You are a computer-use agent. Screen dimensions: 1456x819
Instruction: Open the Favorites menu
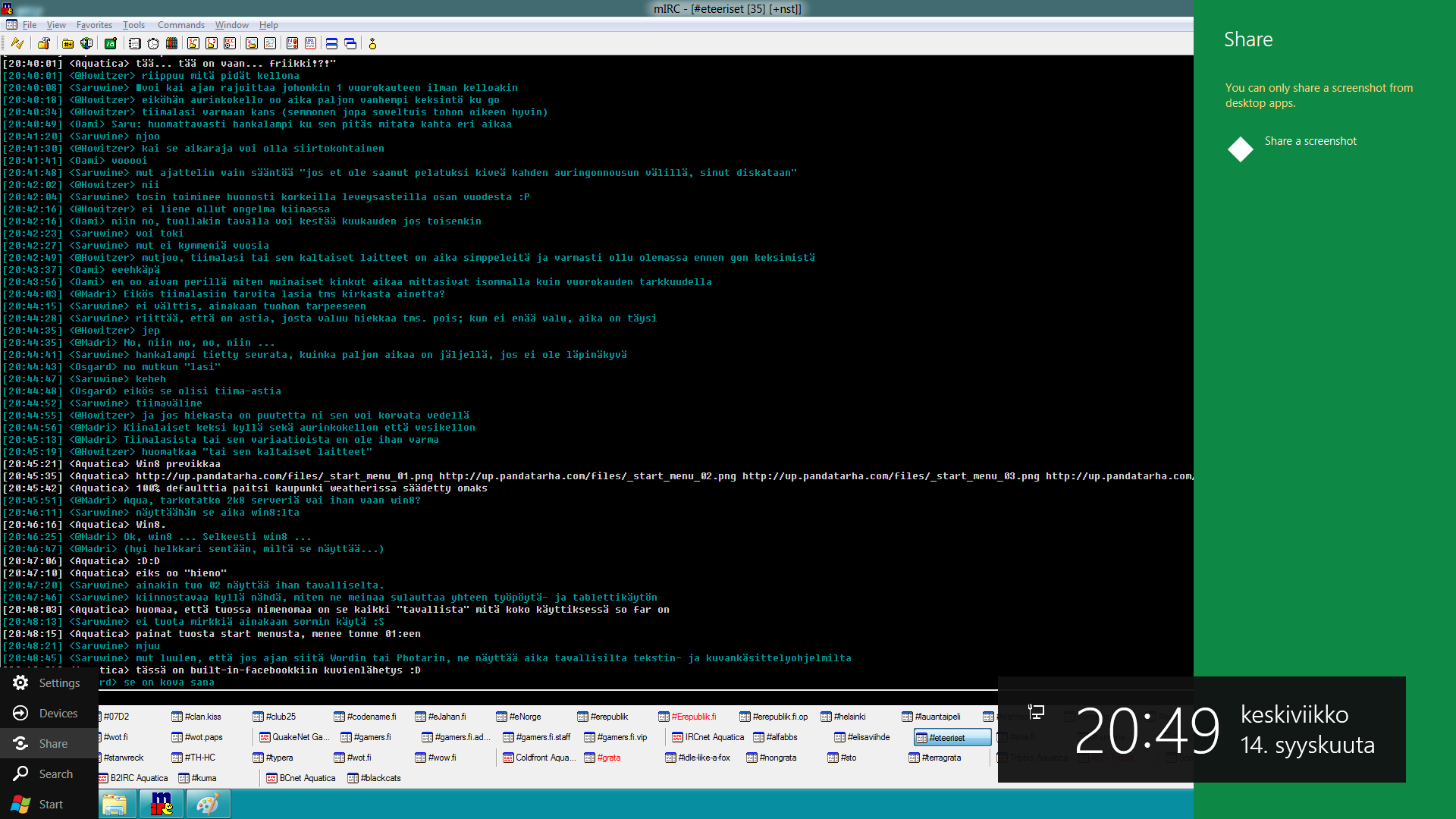[x=94, y=25]
